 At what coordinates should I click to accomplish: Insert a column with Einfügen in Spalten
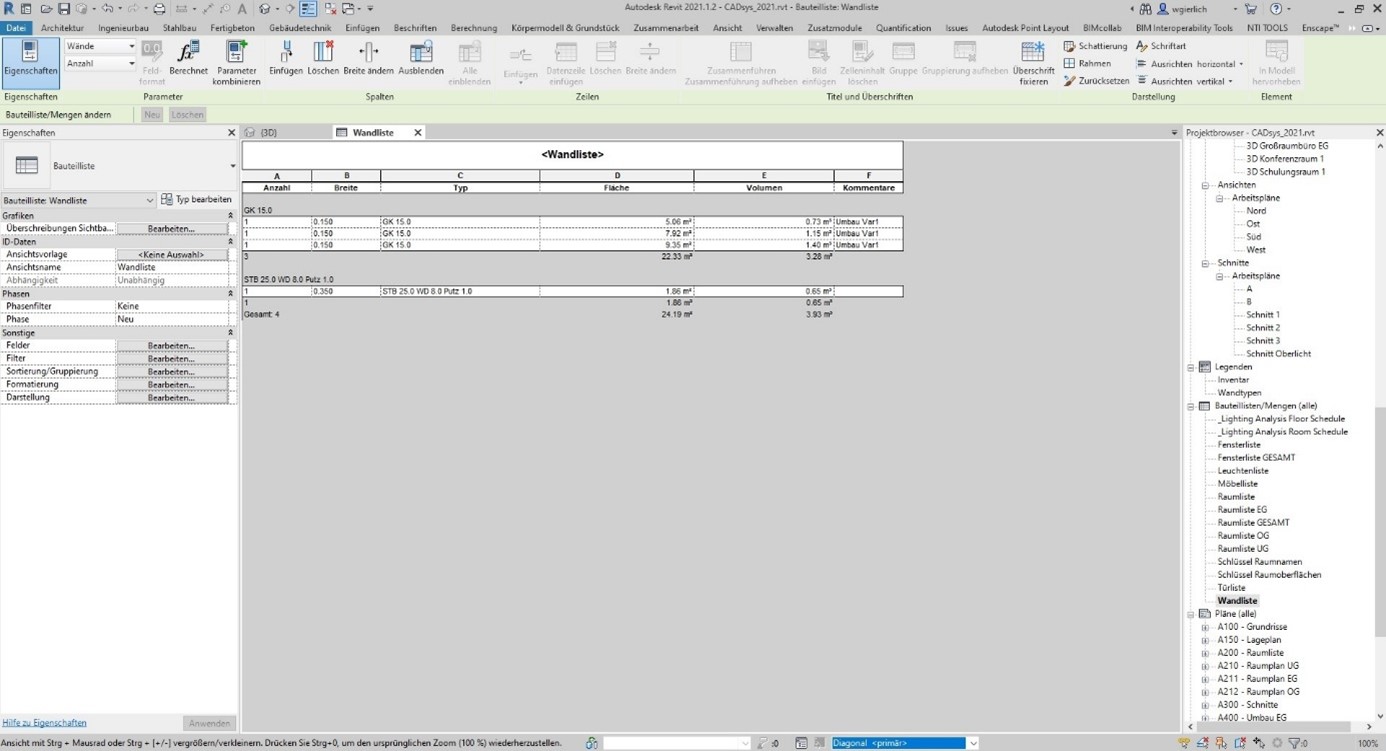pyautogui.click(x=286, y=54)
